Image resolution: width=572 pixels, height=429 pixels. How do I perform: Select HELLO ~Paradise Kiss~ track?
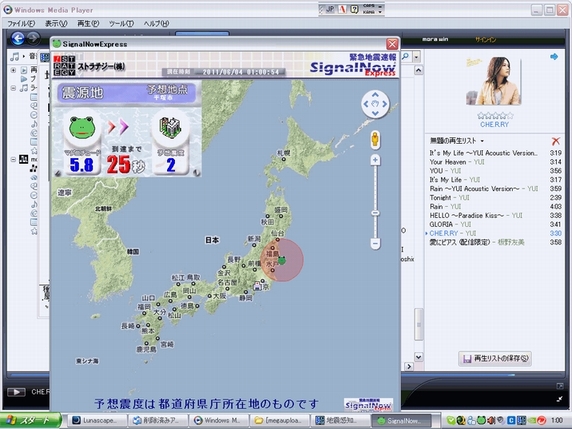click(x=495, y=215)
